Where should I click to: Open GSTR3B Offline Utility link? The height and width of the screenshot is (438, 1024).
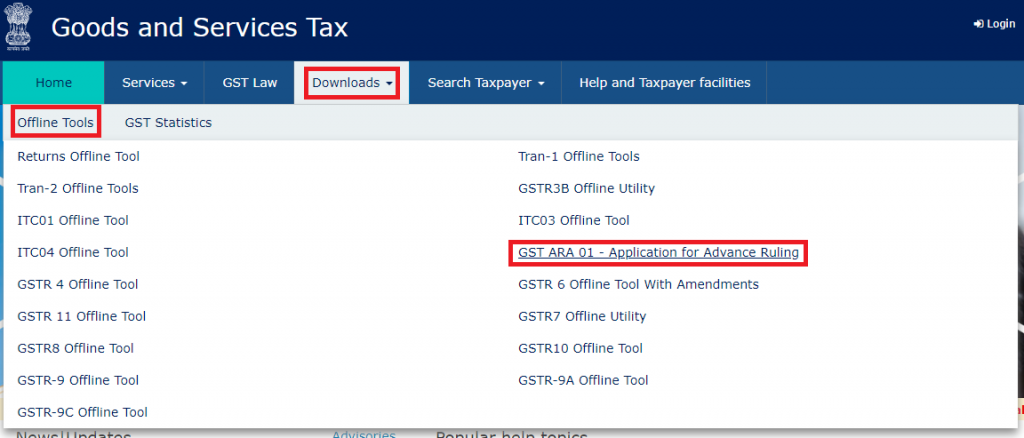(586, 189)
